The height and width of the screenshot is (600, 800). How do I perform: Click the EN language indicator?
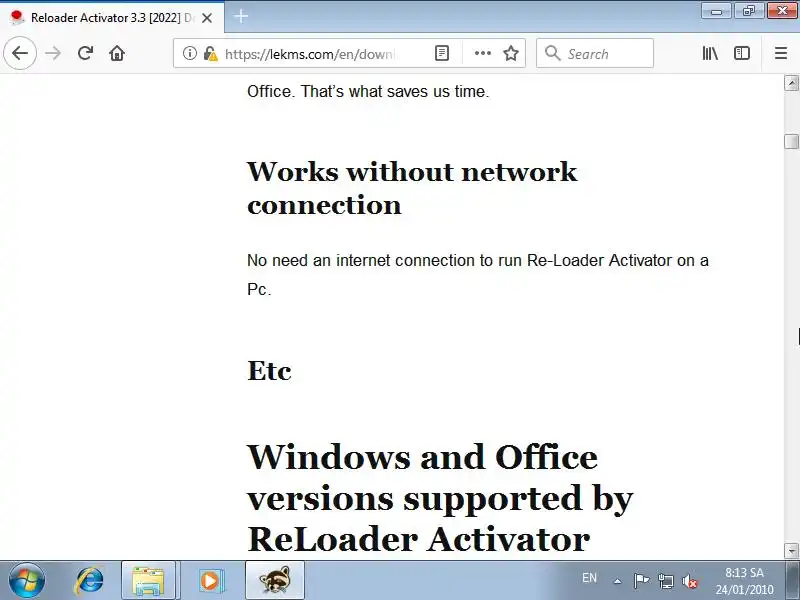pos(589,578)
